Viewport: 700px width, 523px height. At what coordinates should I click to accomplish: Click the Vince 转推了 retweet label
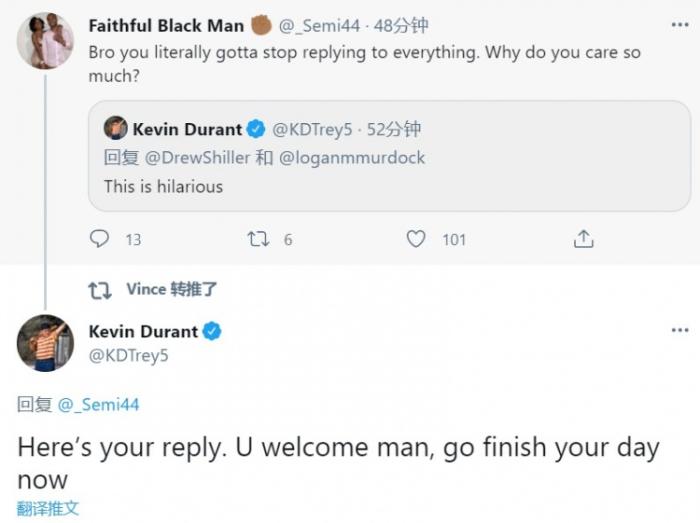click(171, 289)
